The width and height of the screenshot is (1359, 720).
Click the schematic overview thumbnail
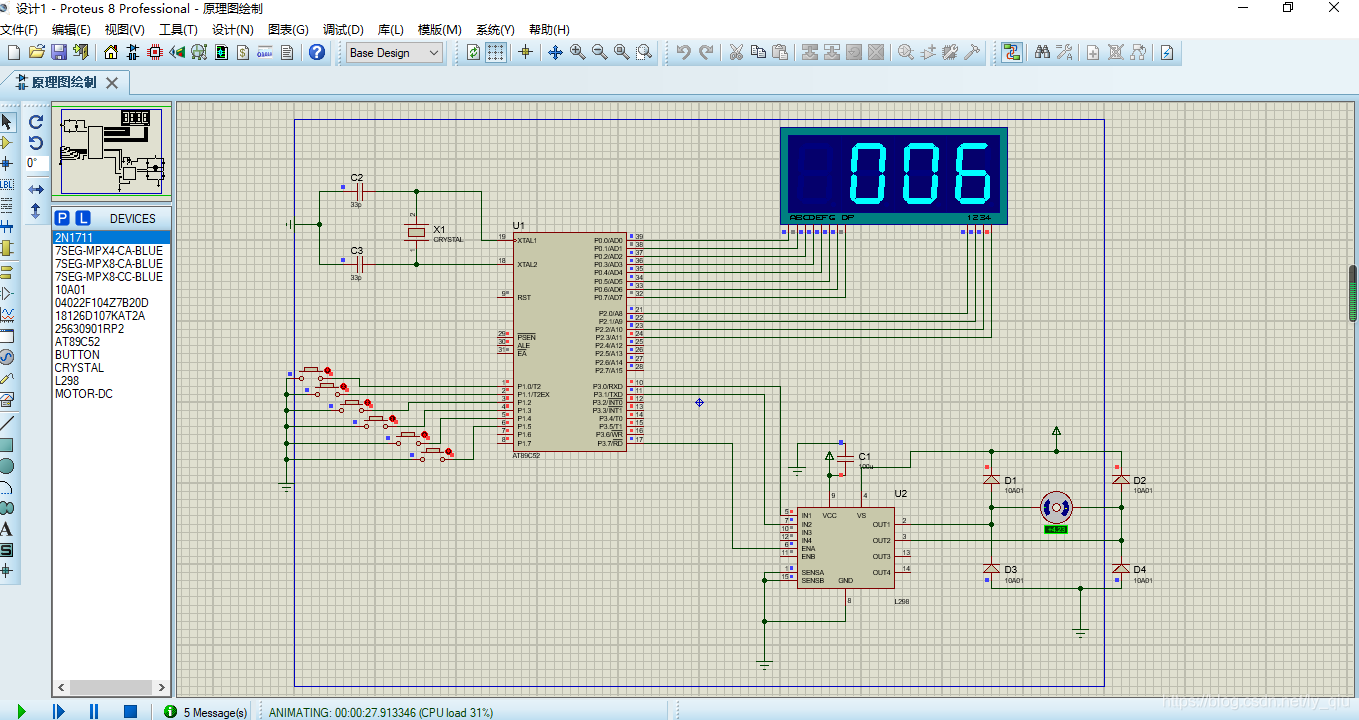click(x=112, y=151)
